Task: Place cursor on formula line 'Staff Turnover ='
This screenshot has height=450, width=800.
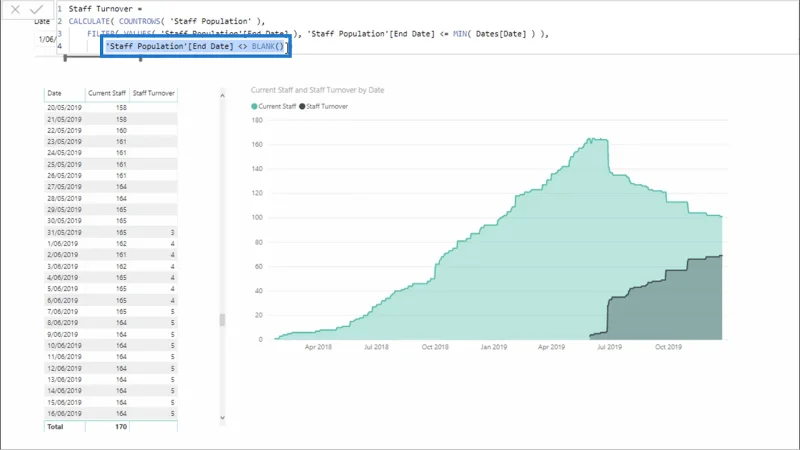Action: coord(106,9)
